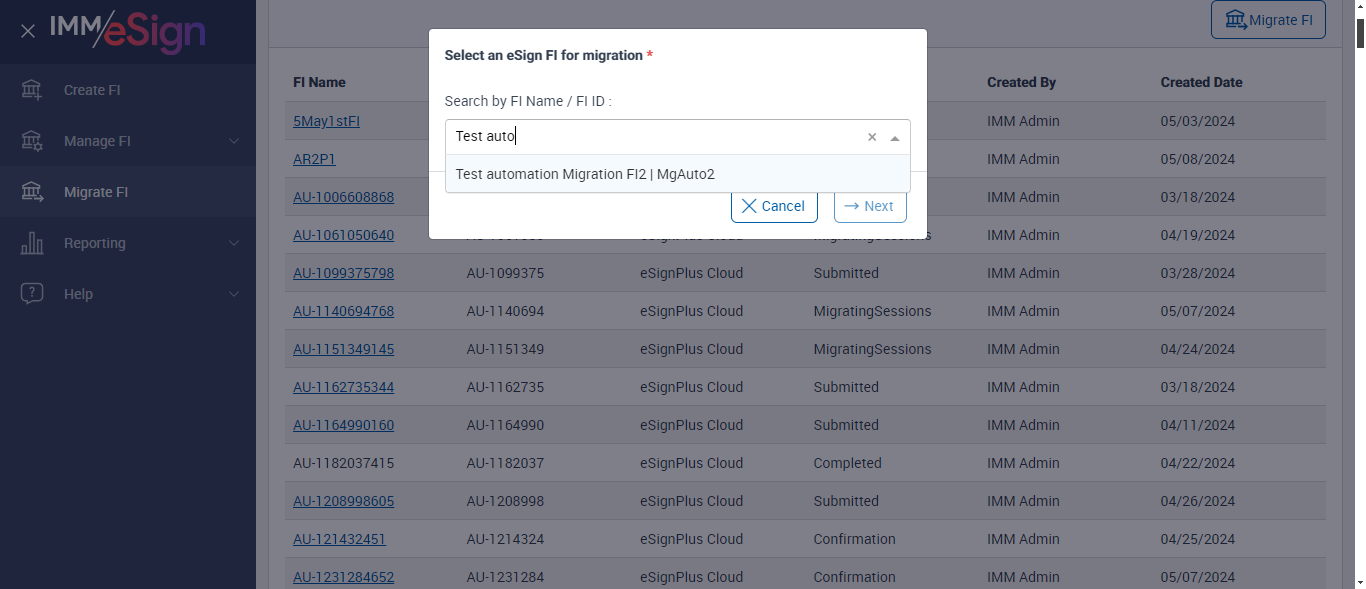The image size is (1366, 589).
Task: Click the Help question mark icon
Action: point(32,294)
